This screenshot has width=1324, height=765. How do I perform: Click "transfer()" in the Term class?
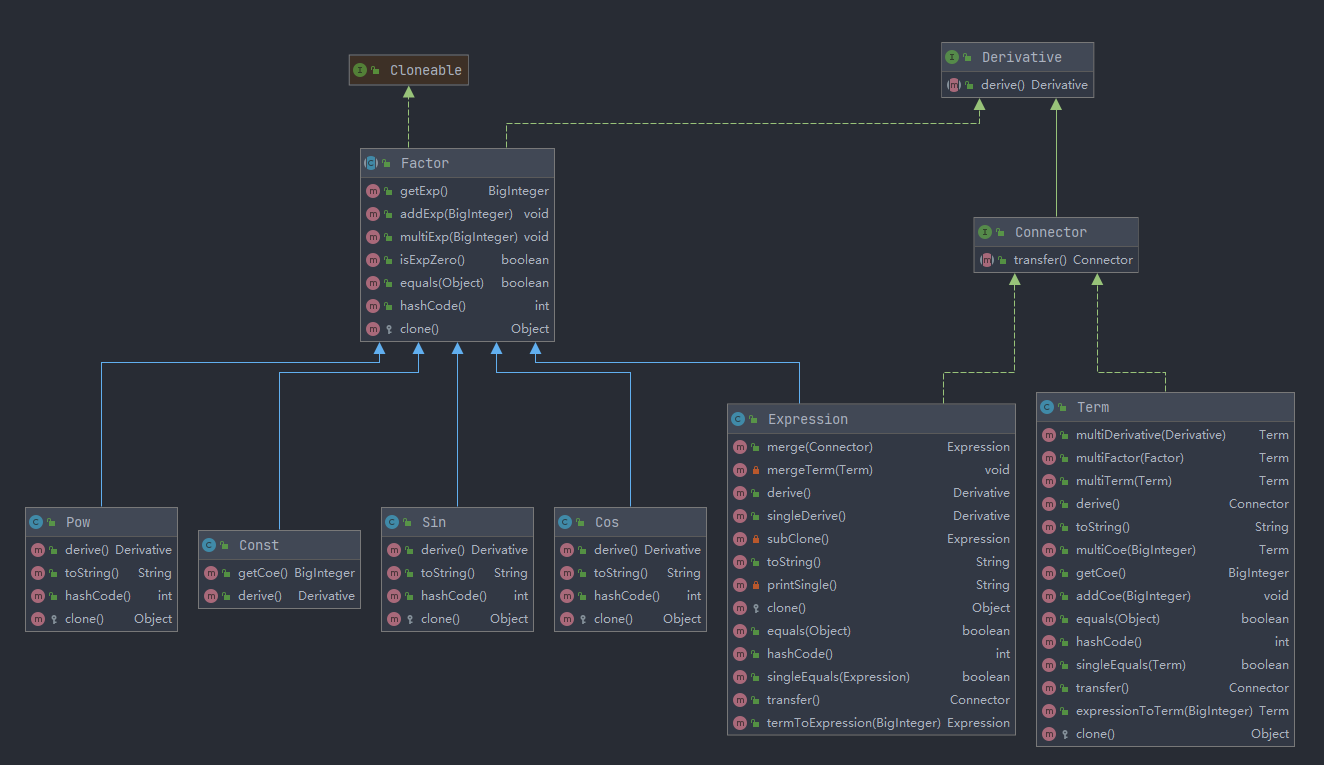1102,688
